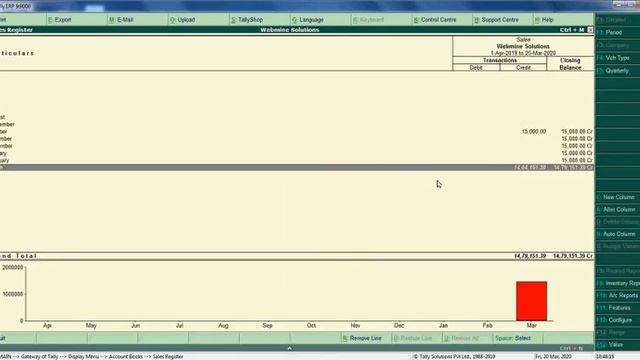640x360 pixels.
Task: Click the Ctrl + M label
Action: click(572, 30)
